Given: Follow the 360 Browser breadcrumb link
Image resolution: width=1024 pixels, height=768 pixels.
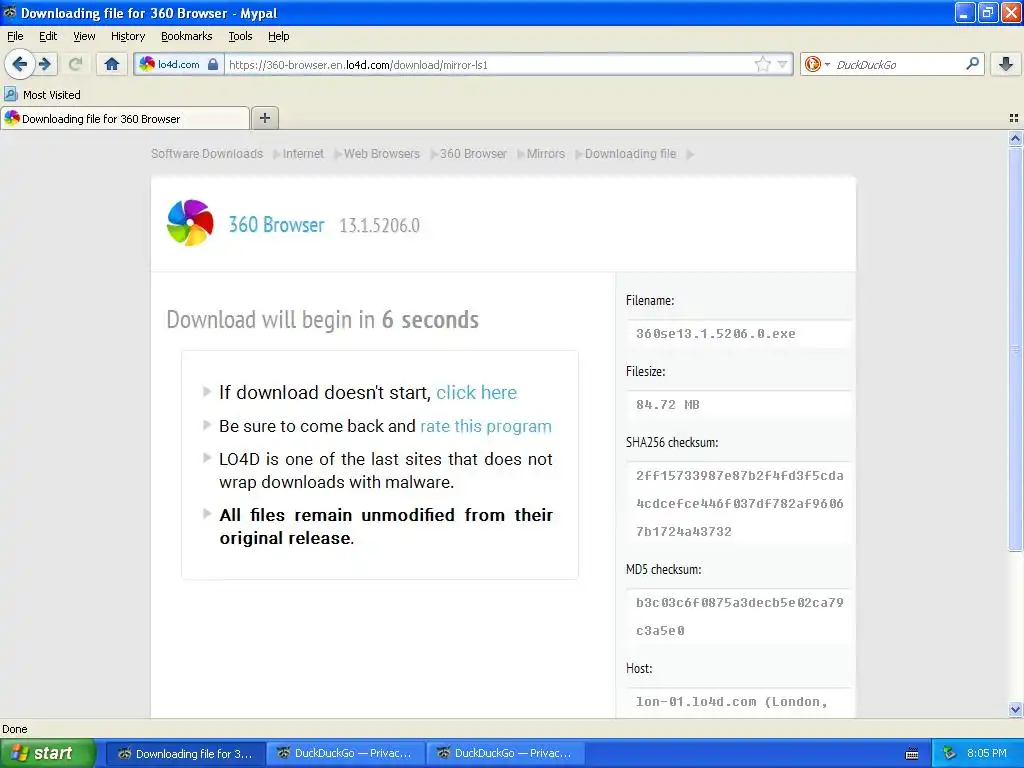Looking at the screenshot, I should (473, 153).
